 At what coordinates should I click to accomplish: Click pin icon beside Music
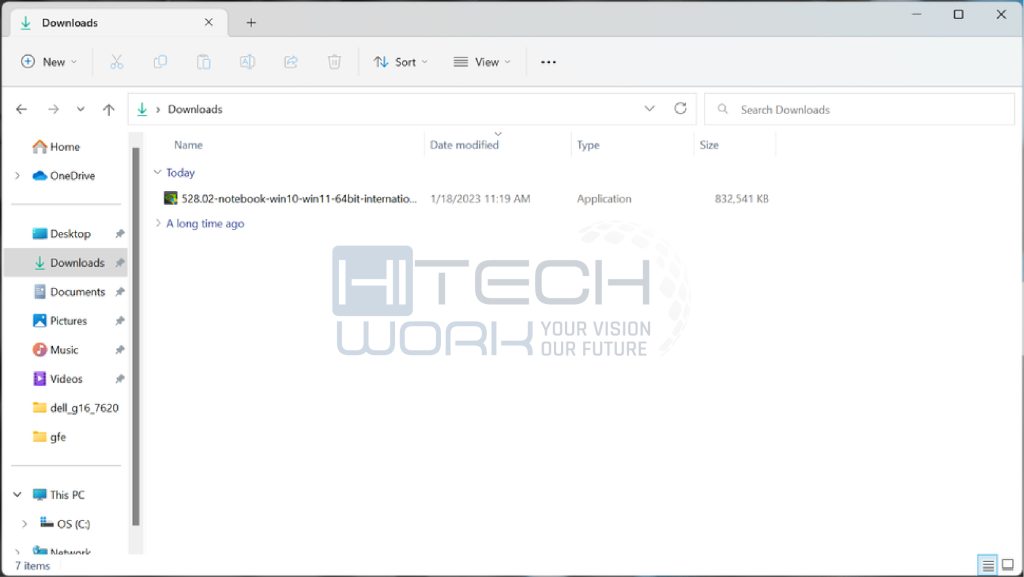pos(120,350)
